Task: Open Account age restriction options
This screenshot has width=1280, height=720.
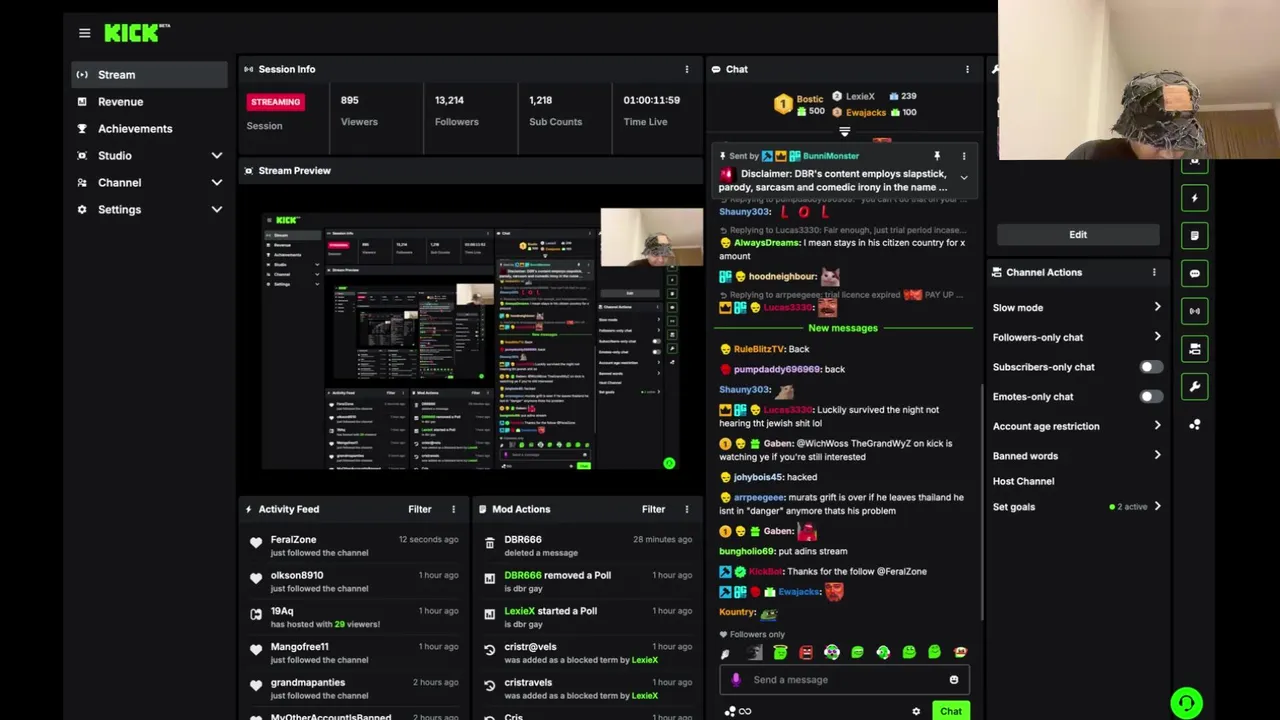Action: pos(1157,426)
